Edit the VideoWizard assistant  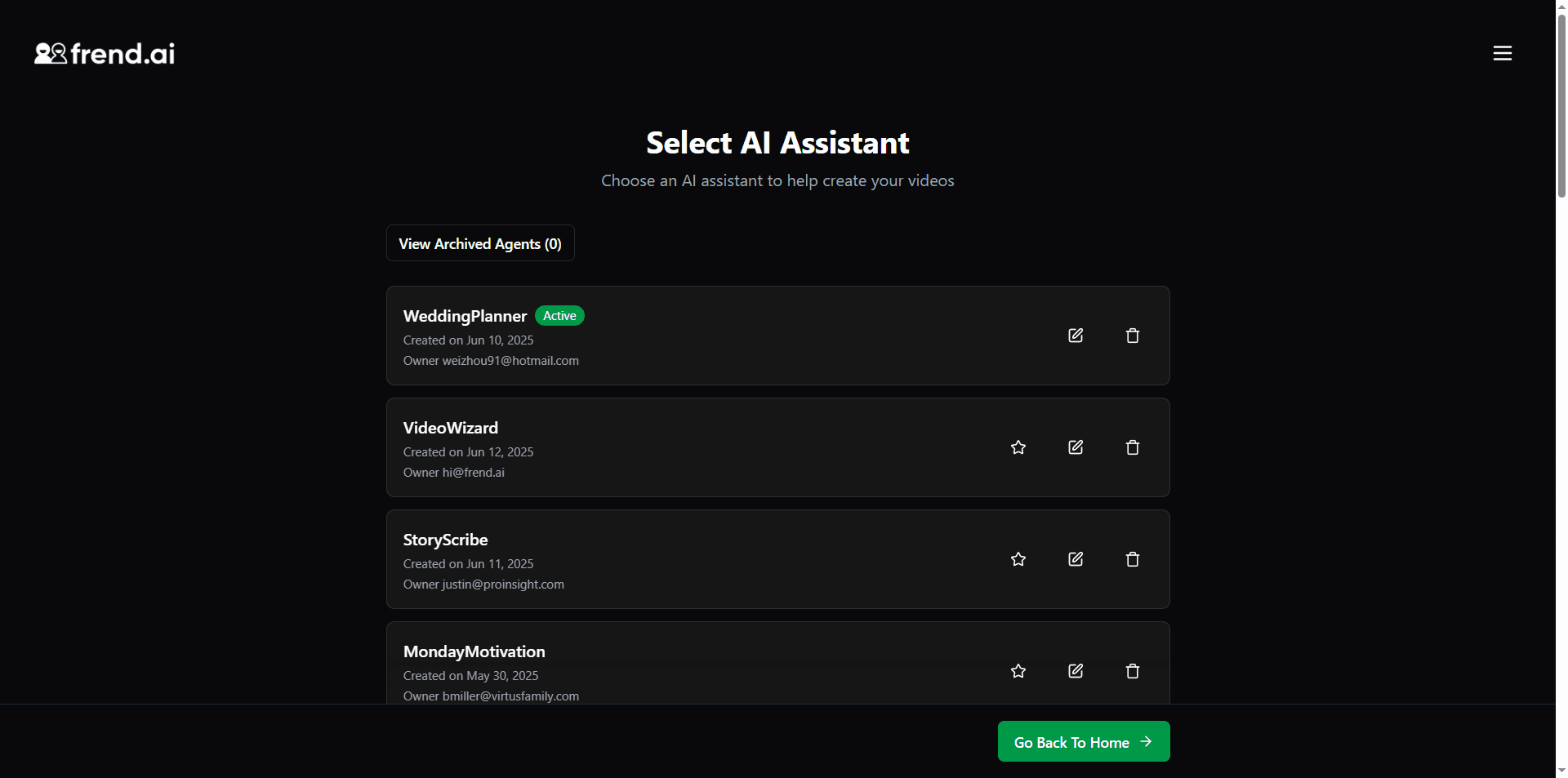1075,447
